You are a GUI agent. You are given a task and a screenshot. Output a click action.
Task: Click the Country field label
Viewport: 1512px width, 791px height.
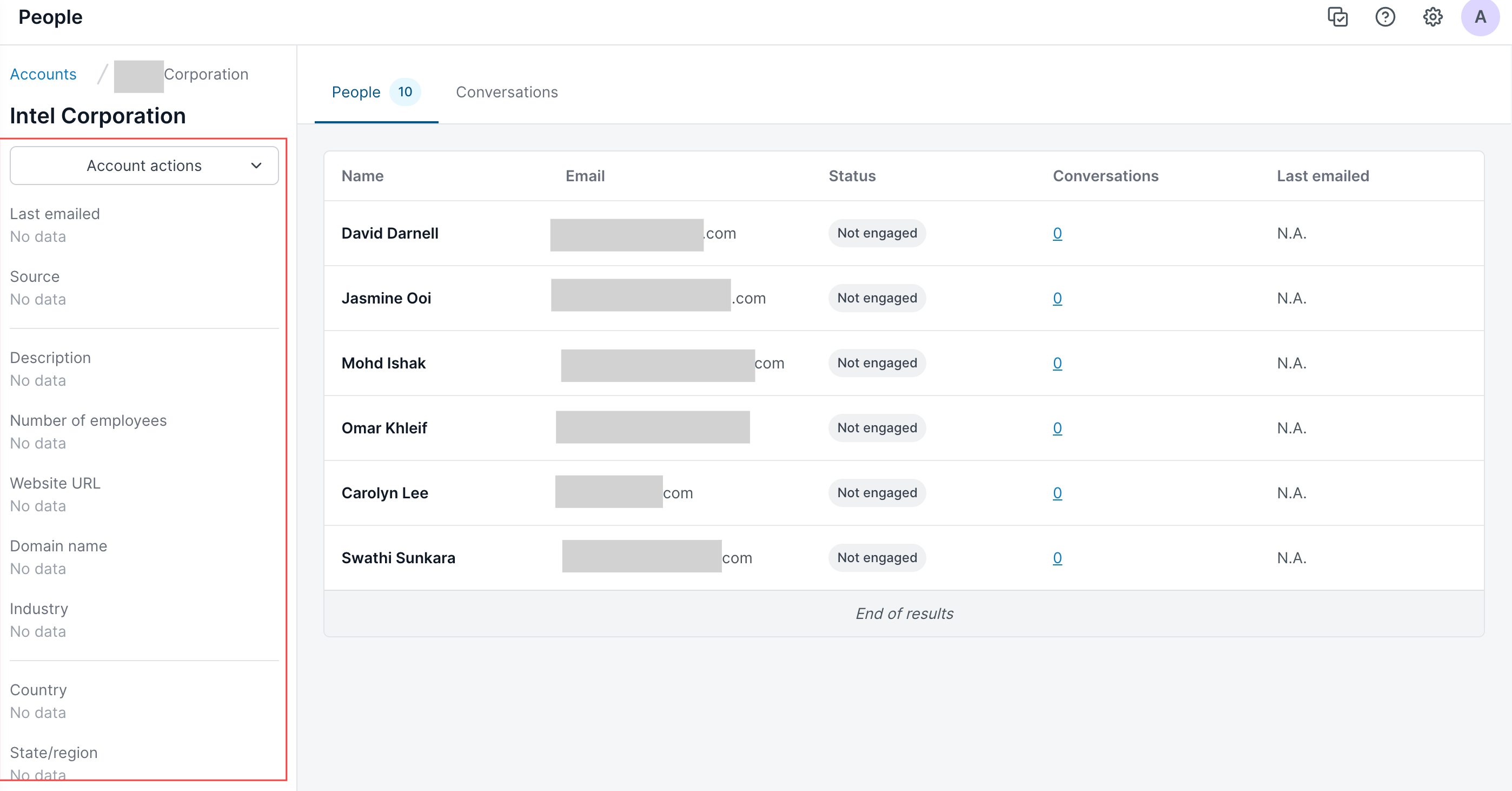pos(39,690)
